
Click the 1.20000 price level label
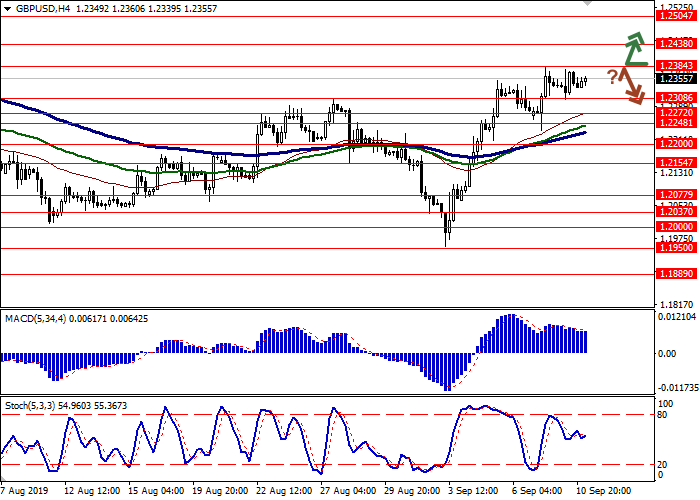[676, 227]
